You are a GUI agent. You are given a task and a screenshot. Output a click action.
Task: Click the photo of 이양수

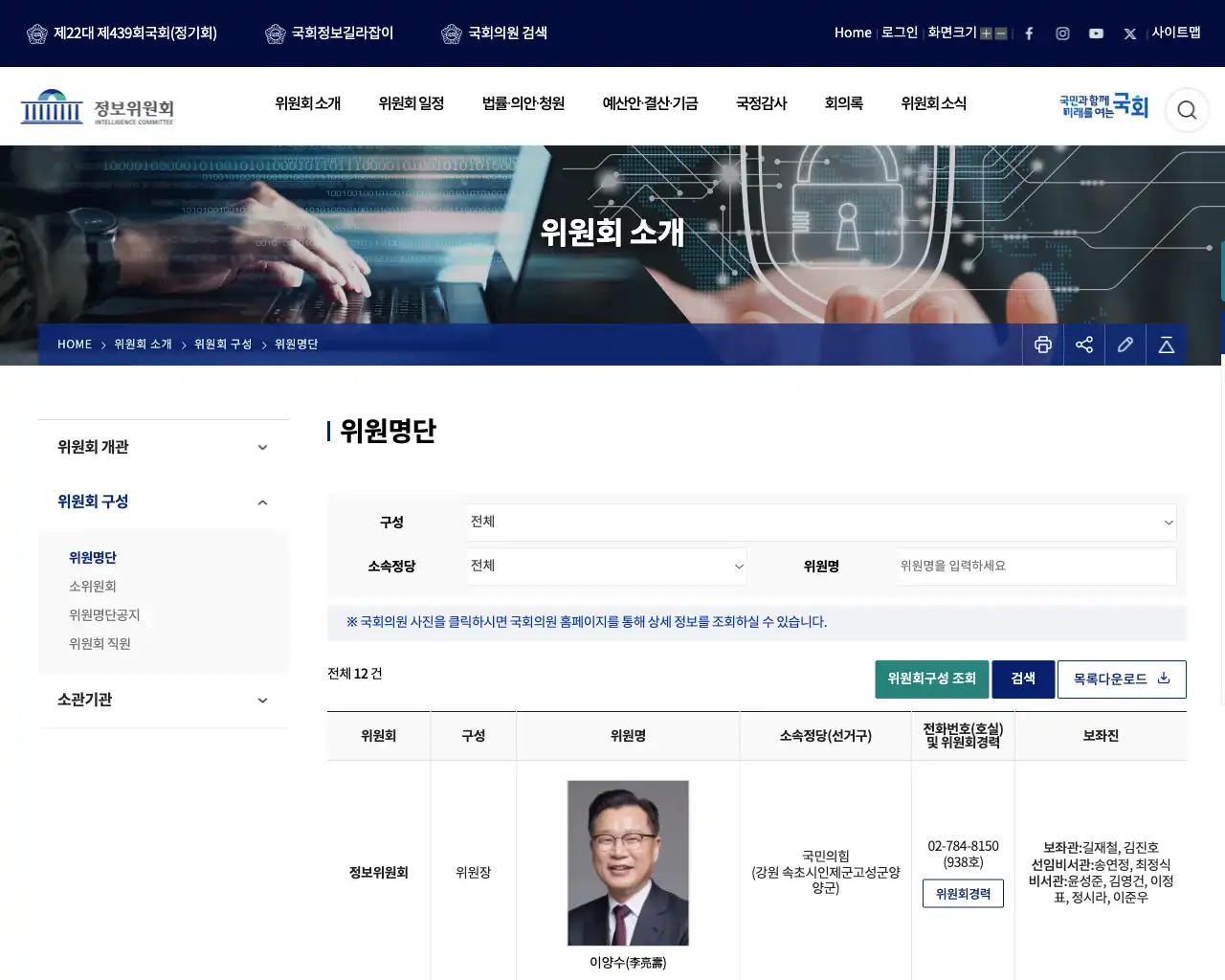[x=628, y=863]
